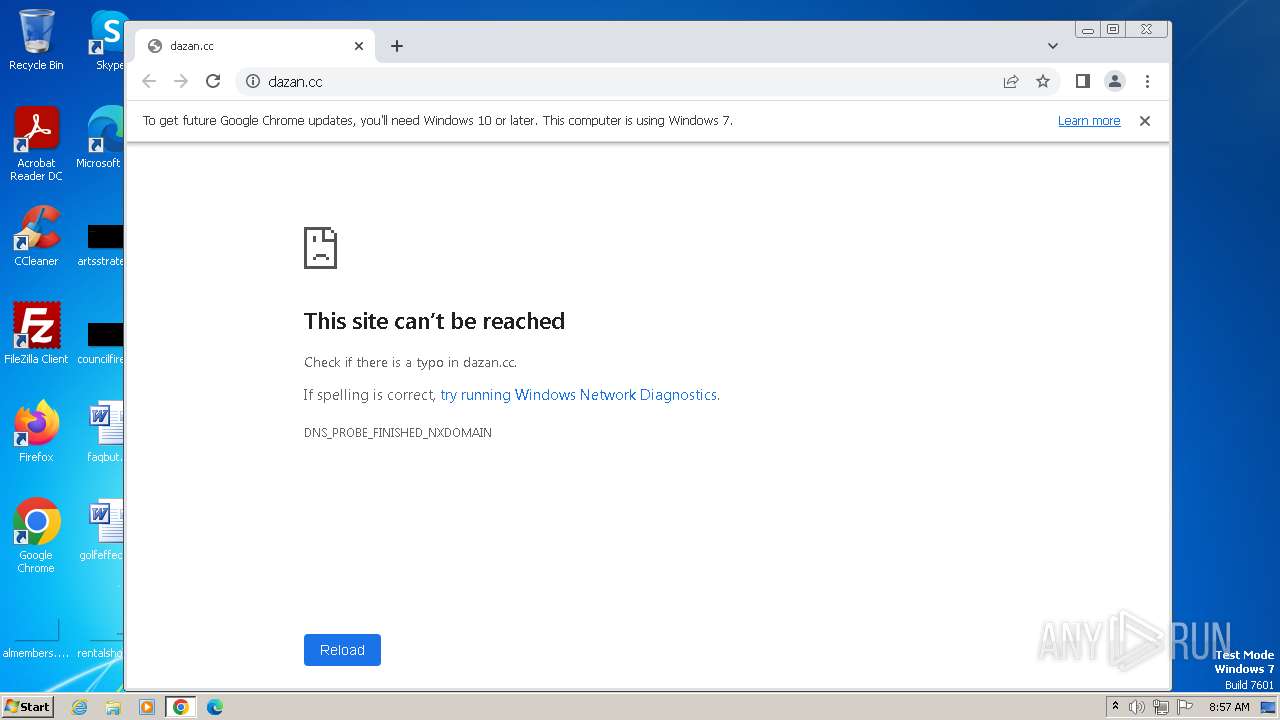Click the 8:57 AM taskbar clock
This screenshot has width=1280, height=720.
(x=1229, y=707)
